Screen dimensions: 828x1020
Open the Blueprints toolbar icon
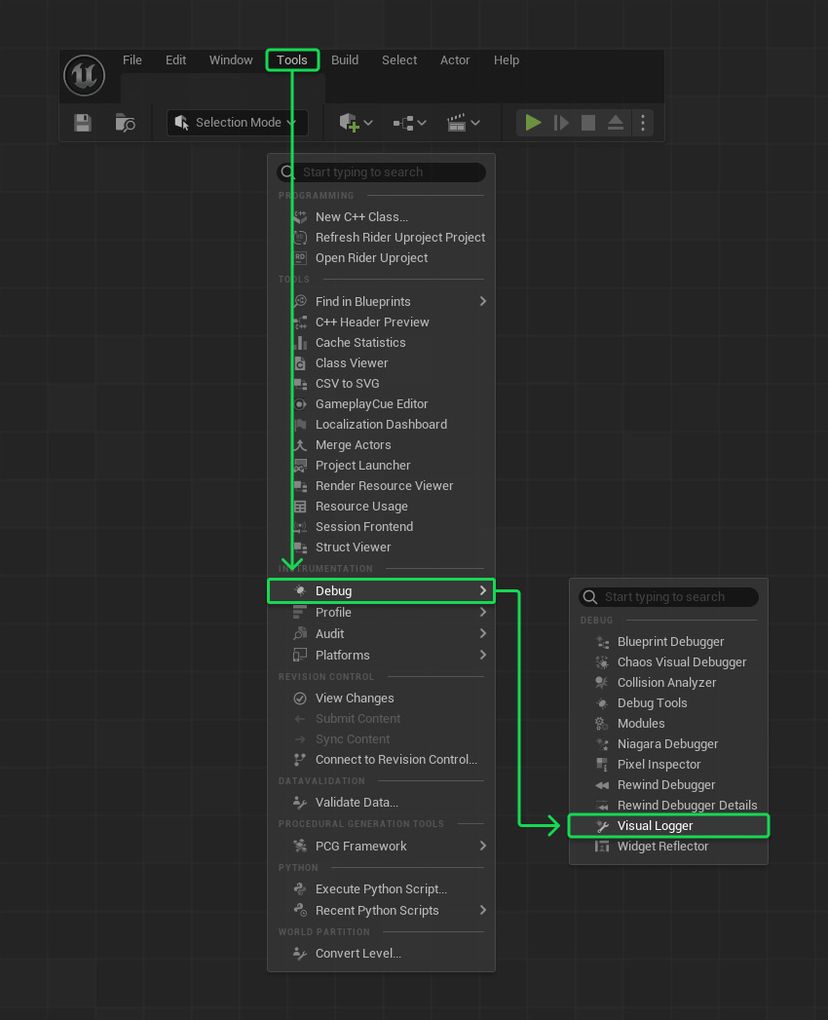[403, 122]
